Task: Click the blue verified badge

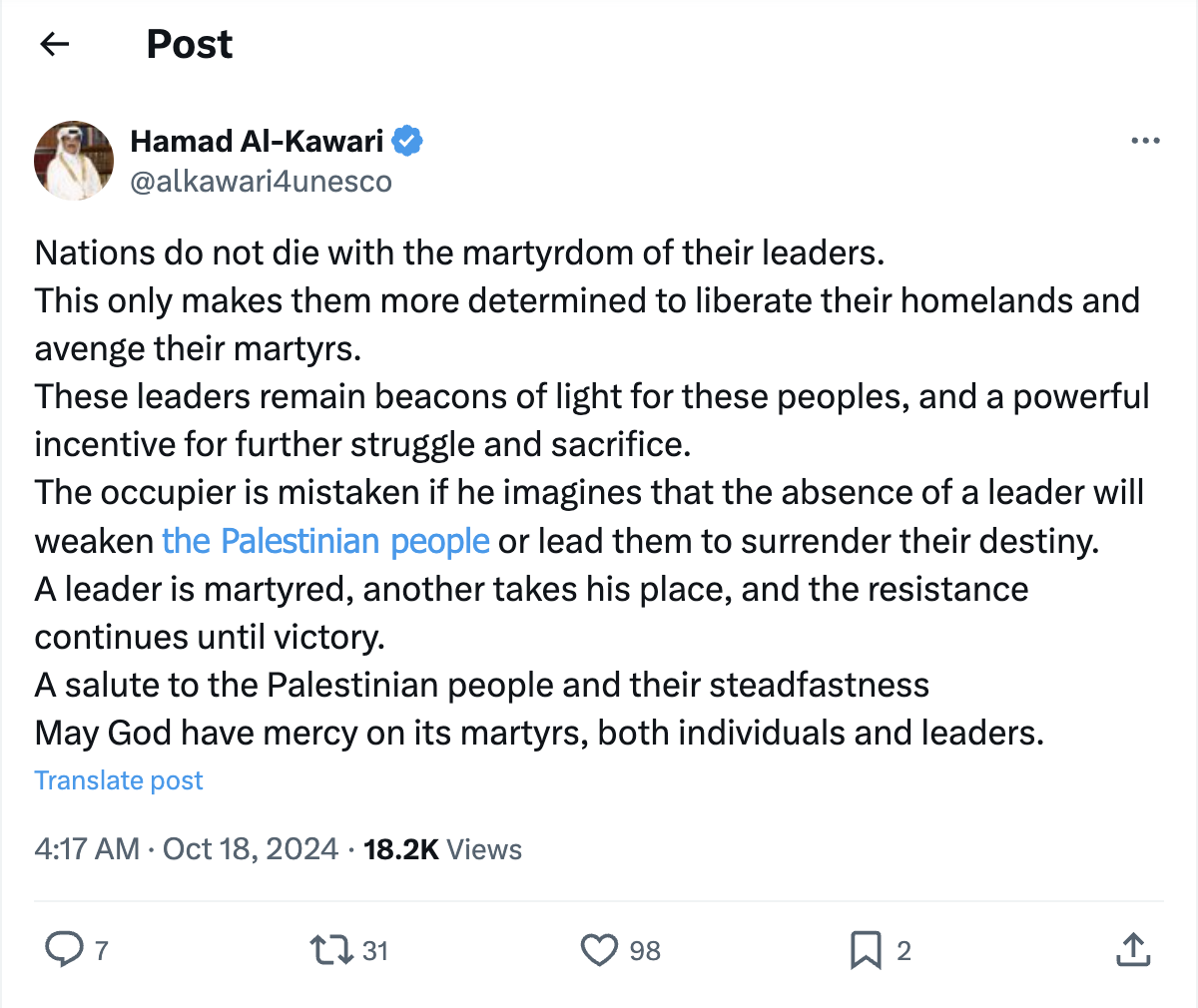Action: [x=406, y=142]
